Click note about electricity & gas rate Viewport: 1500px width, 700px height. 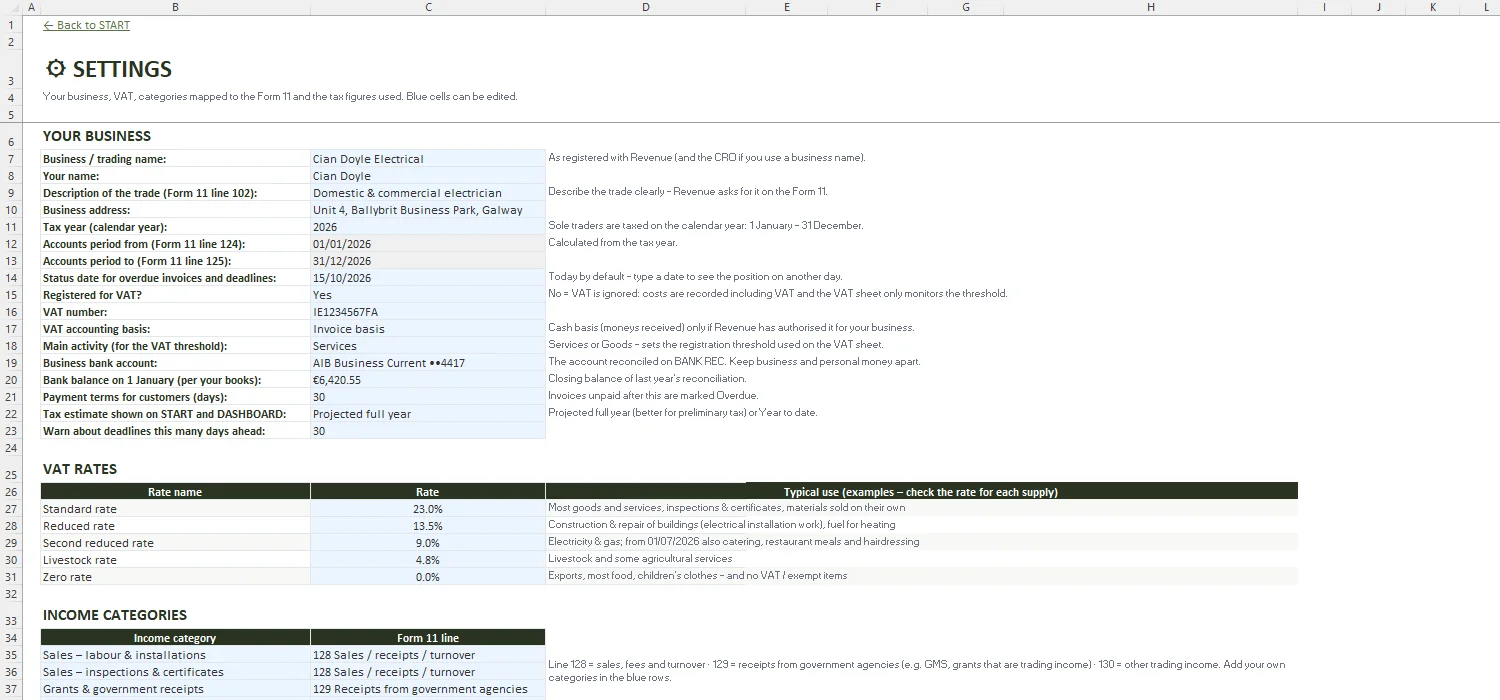coord(734,542)
